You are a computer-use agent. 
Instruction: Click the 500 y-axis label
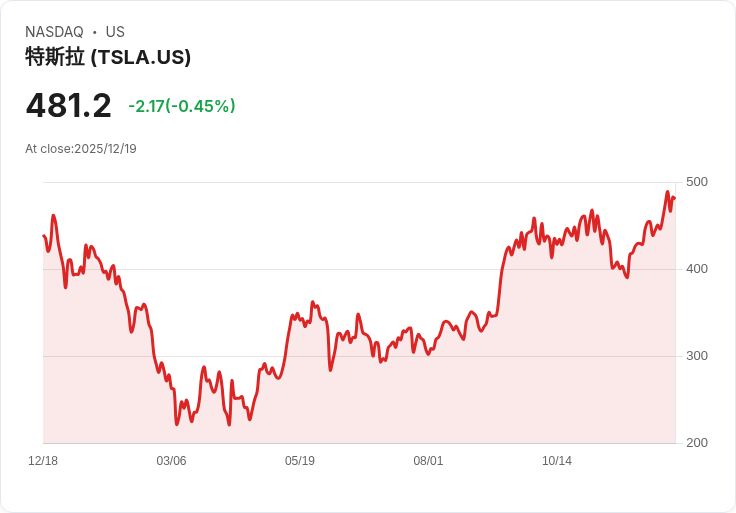[696, 182]
